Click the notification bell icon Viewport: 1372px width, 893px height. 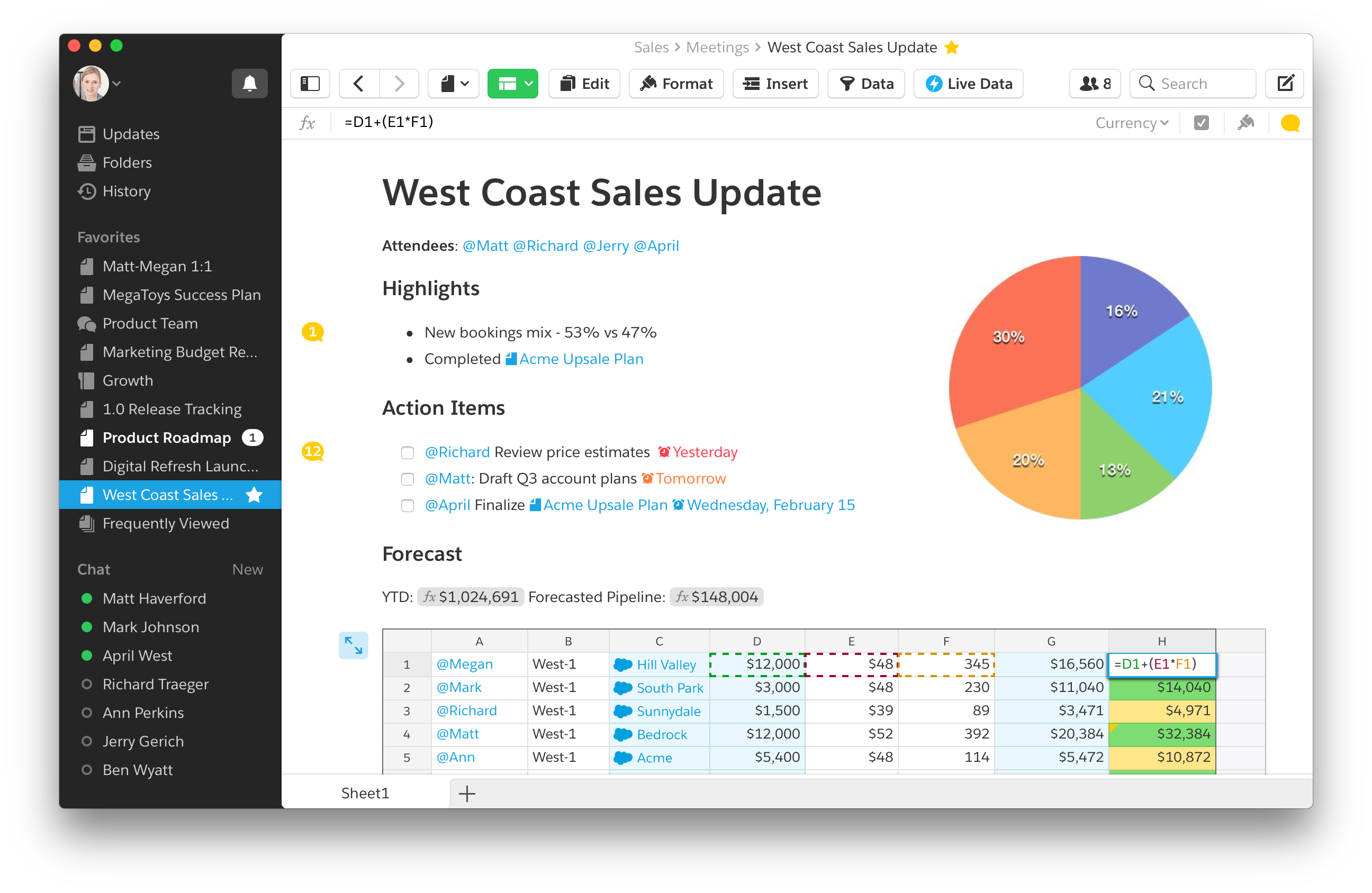(246, 83)
